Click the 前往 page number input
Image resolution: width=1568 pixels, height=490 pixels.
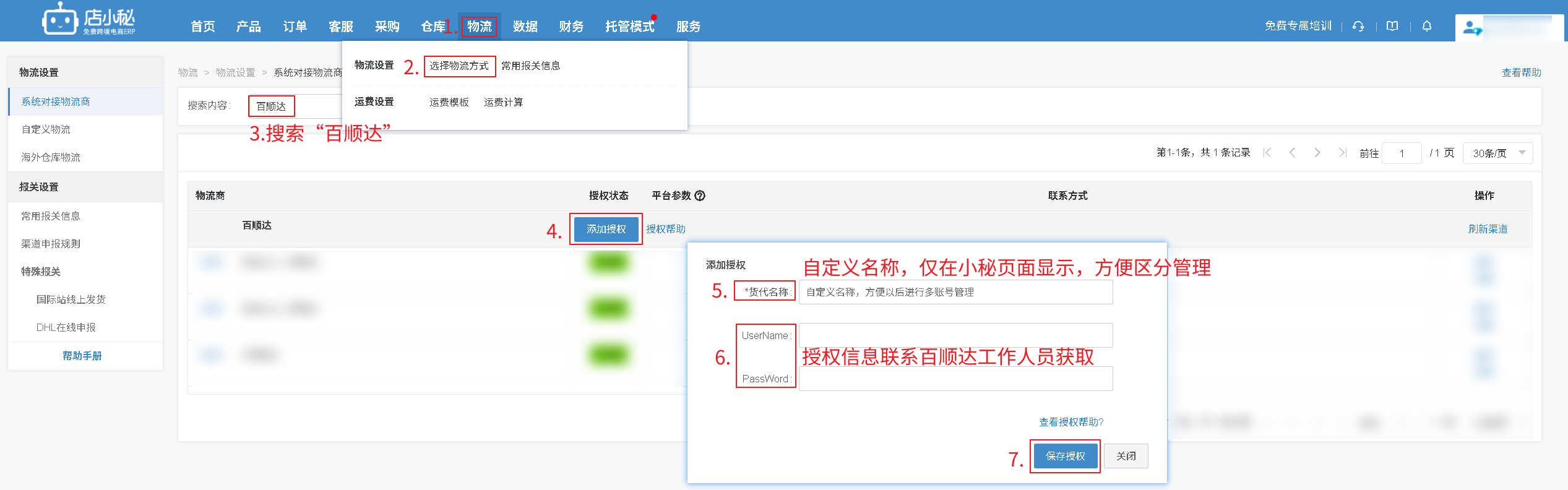point(1402,153)
